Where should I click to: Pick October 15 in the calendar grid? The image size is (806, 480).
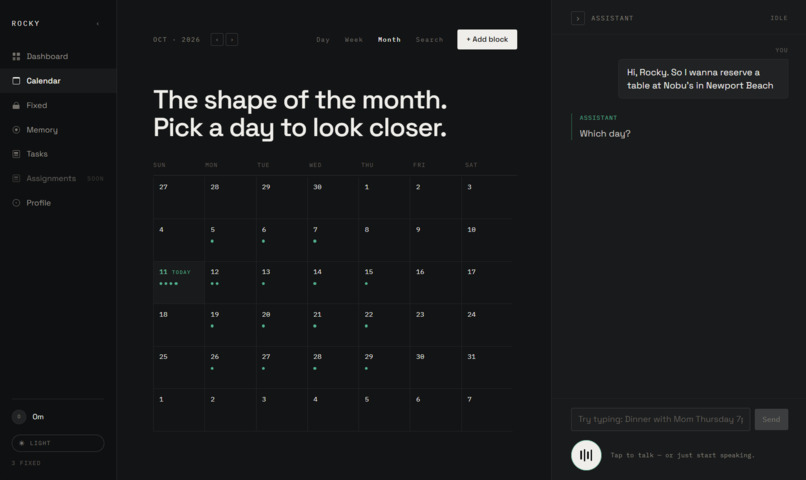384,282
